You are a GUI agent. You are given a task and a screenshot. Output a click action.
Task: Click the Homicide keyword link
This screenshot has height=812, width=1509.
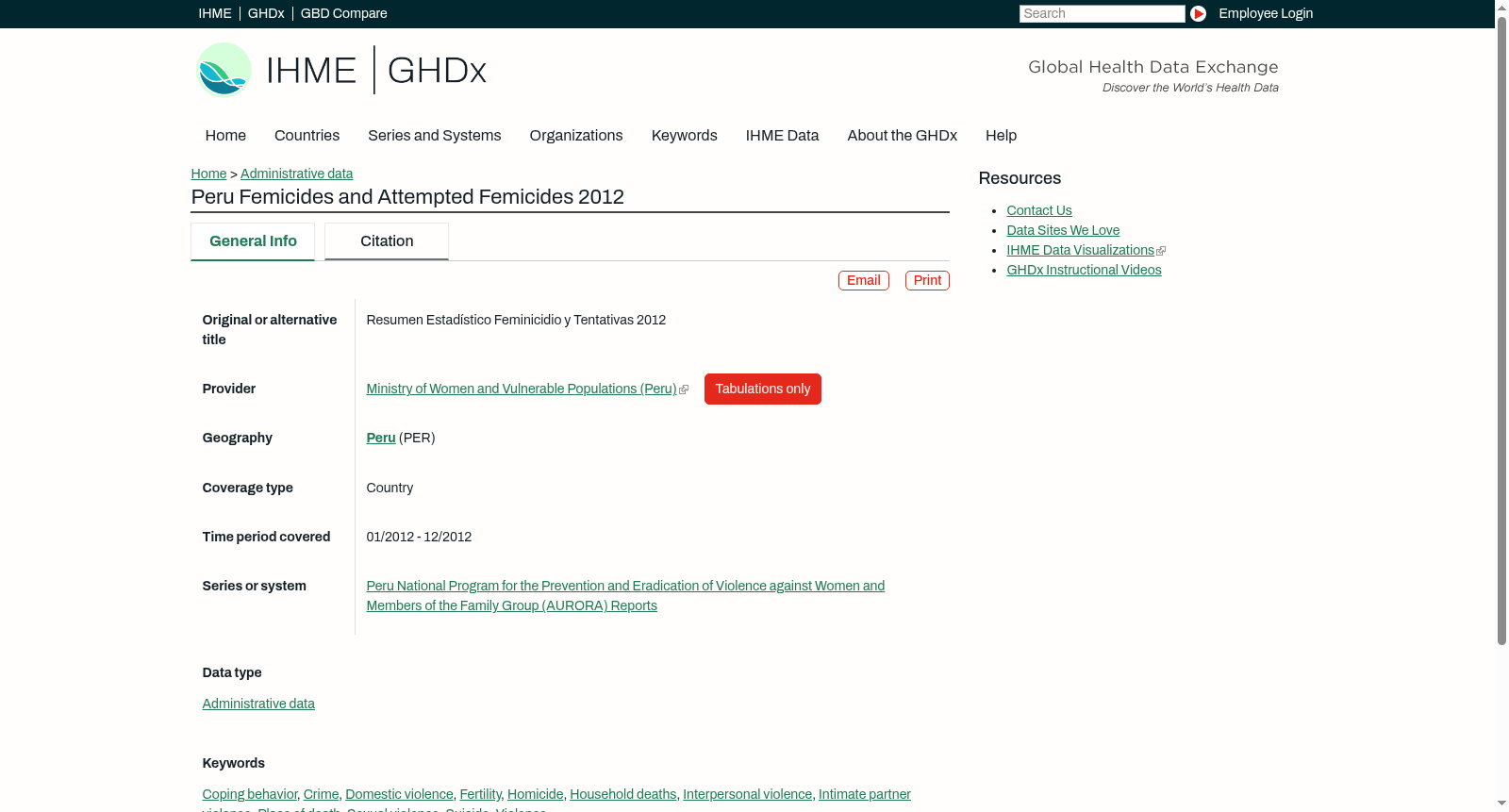[535, 794]
